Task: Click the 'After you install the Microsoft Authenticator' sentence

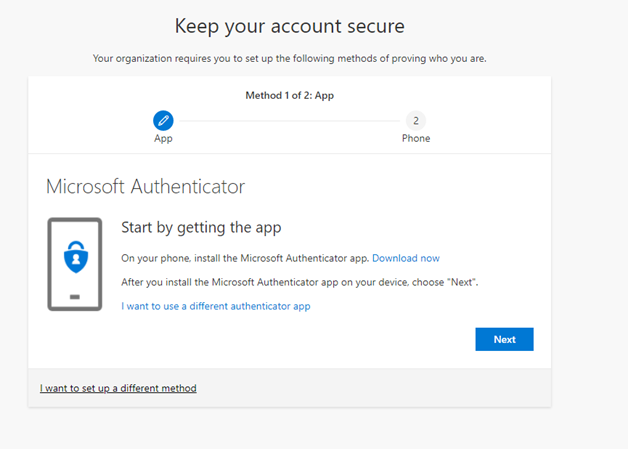Action: (300, 282)
